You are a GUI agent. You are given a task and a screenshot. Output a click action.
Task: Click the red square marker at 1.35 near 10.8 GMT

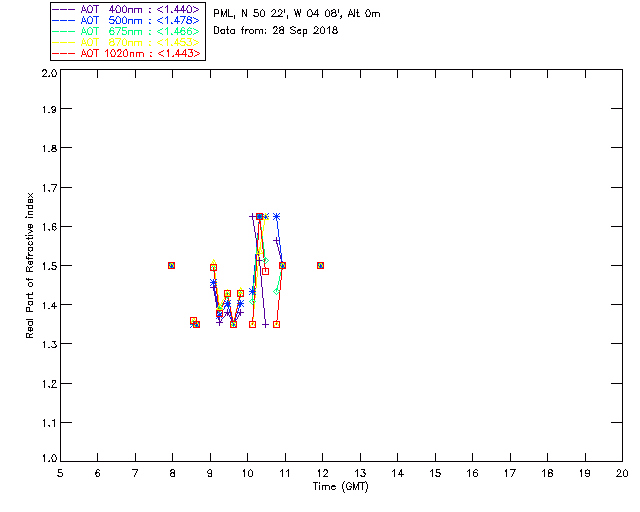tap(276, 325)
